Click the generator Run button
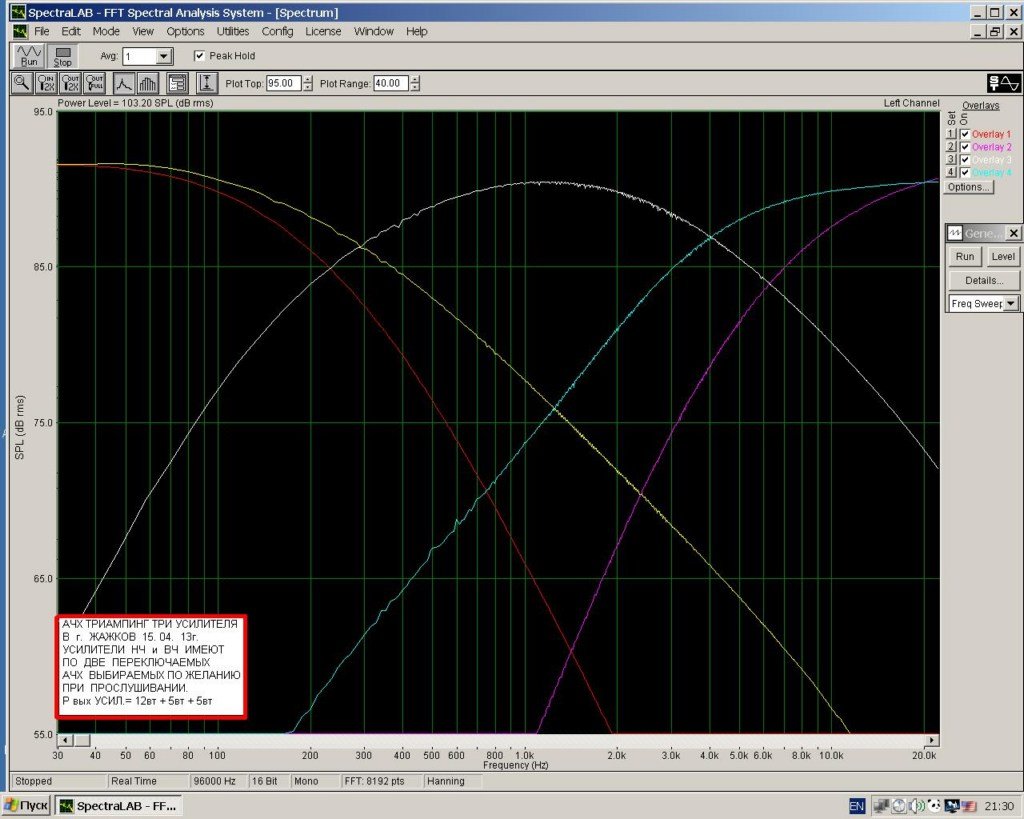 (965, 257)
